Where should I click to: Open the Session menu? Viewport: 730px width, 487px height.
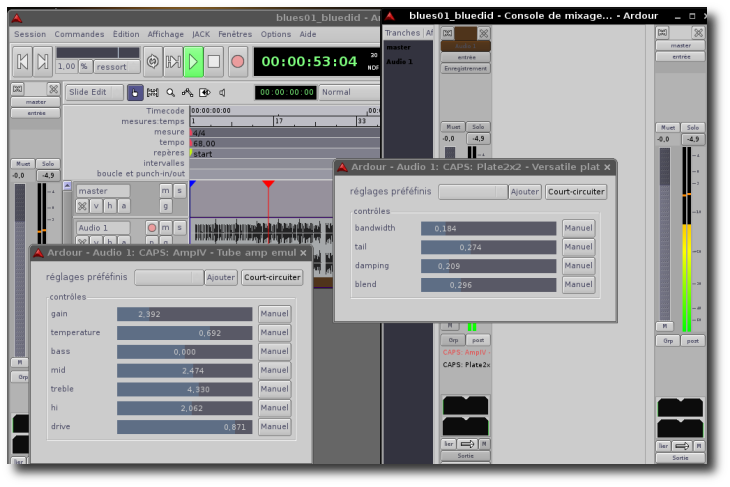tap(30, 34)
